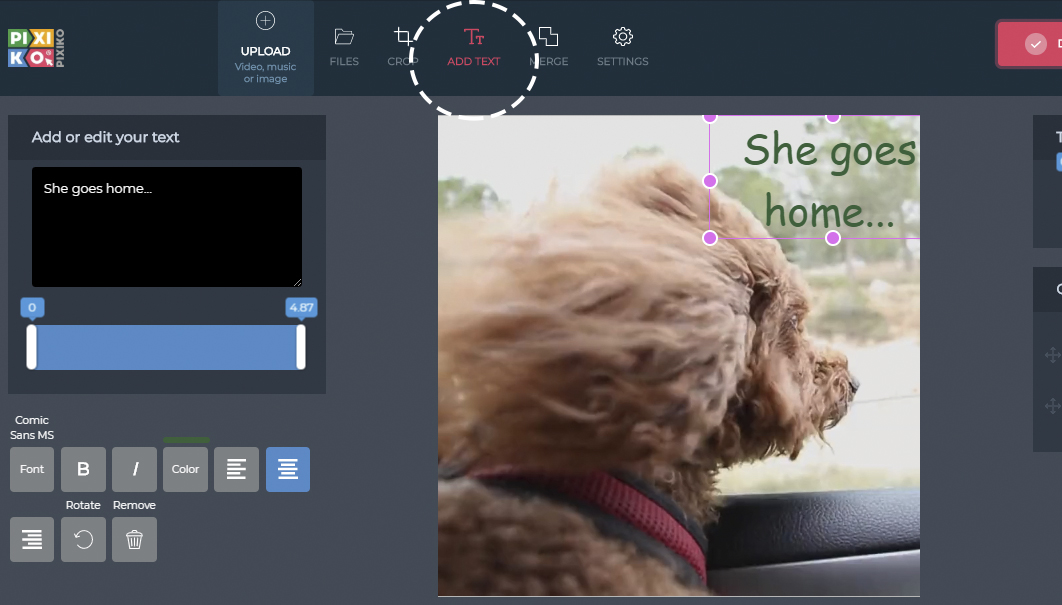This screenshot has width=1062, height=605.
Task: Click inside the text editing box
Action: (167, 227)
